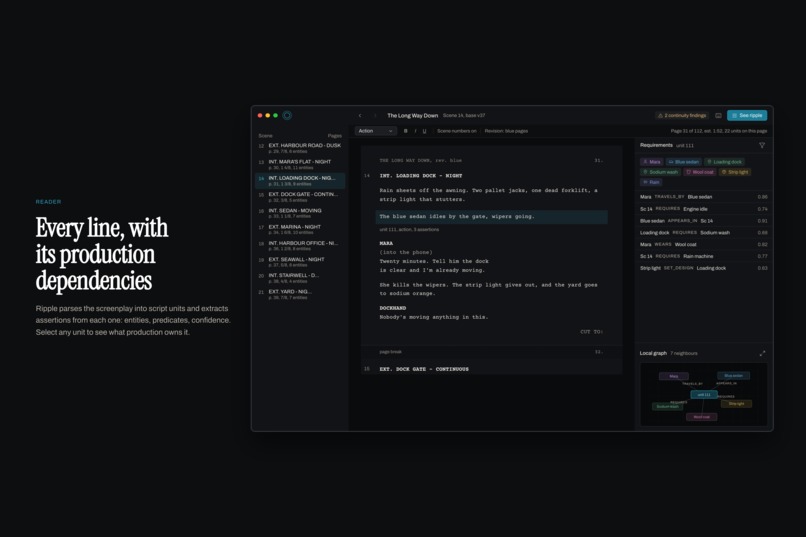Open scene 15 EXT. DOCK GATE in sidebar
Viewport: 806px width, 537px height.
tap(300, 197)
